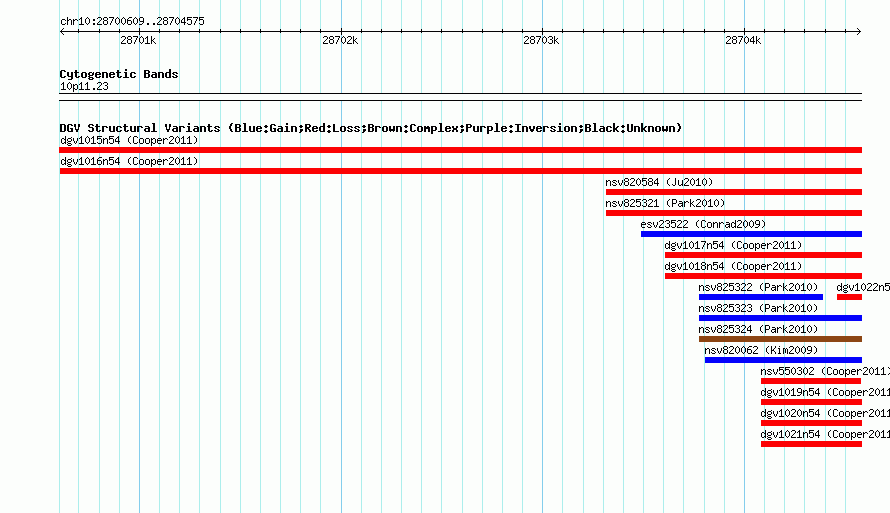
Task: Click the 28704k ruler label
Action: click(743, 40)
